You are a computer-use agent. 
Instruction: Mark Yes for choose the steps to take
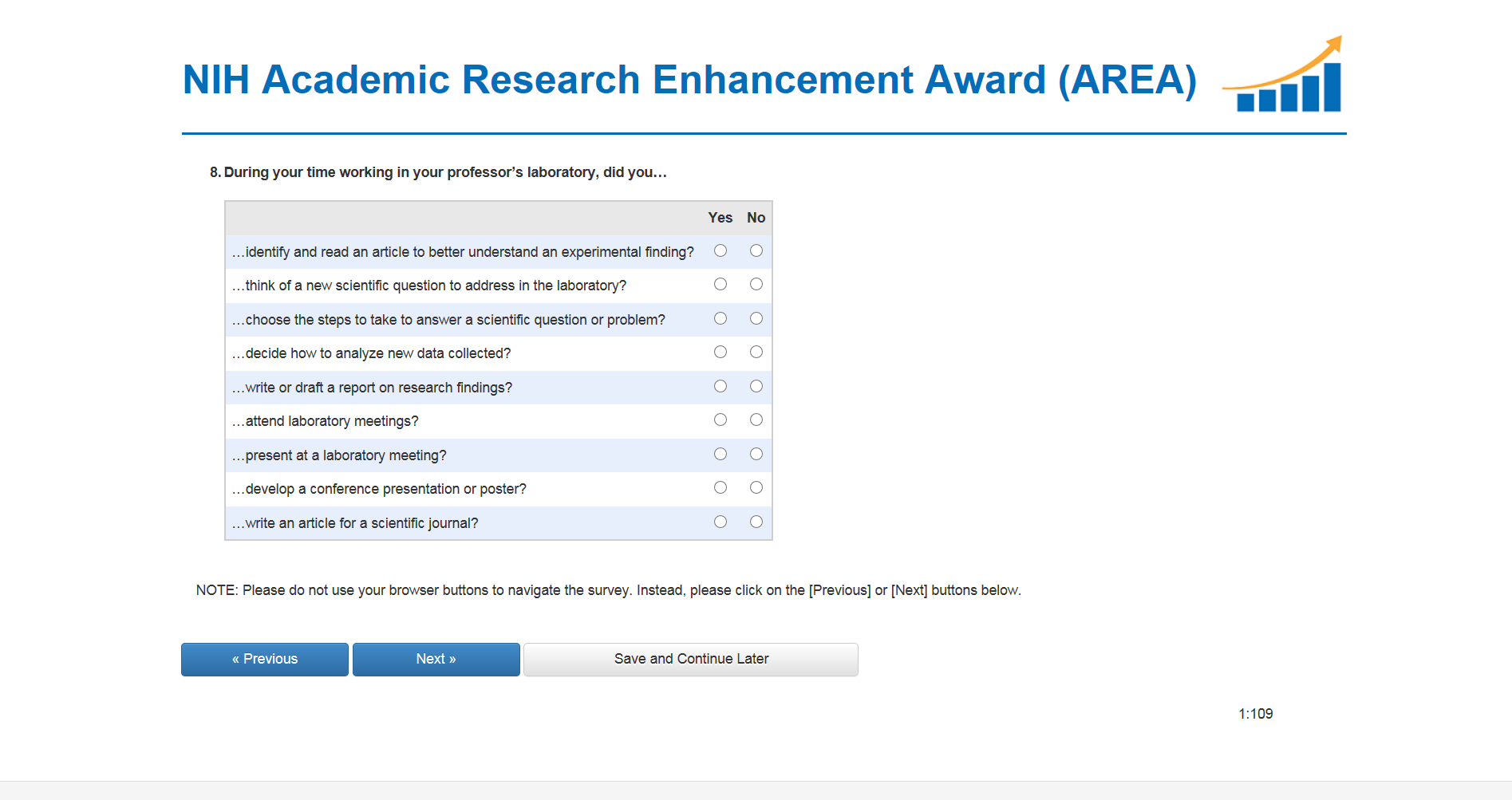tap(720, 318)
